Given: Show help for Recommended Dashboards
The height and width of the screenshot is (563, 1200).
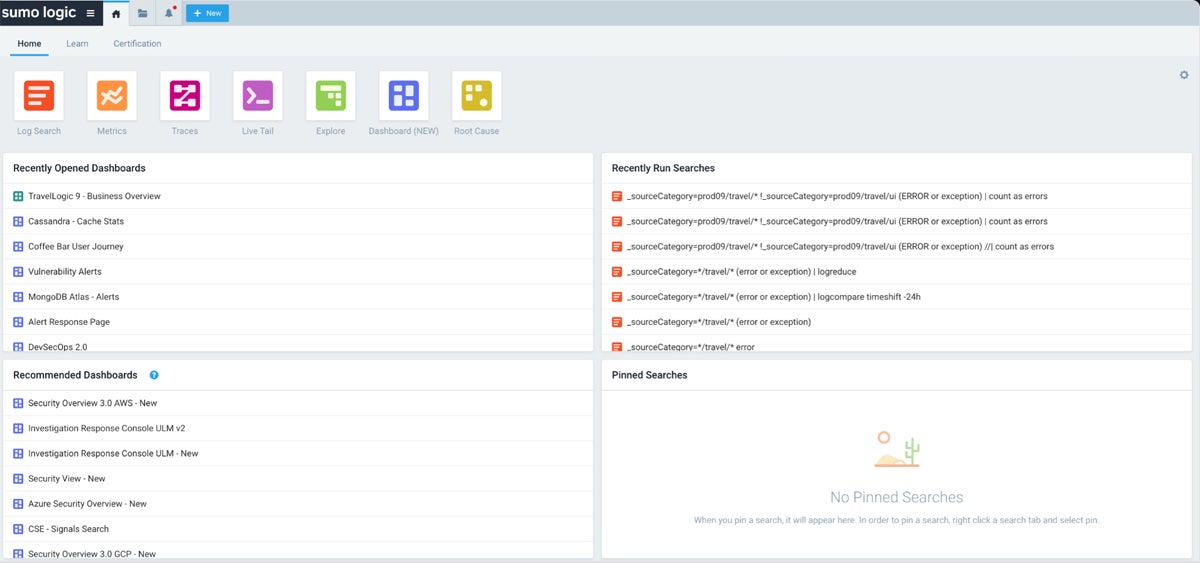Looking at the screenshot, I should [x=154, y=375].
